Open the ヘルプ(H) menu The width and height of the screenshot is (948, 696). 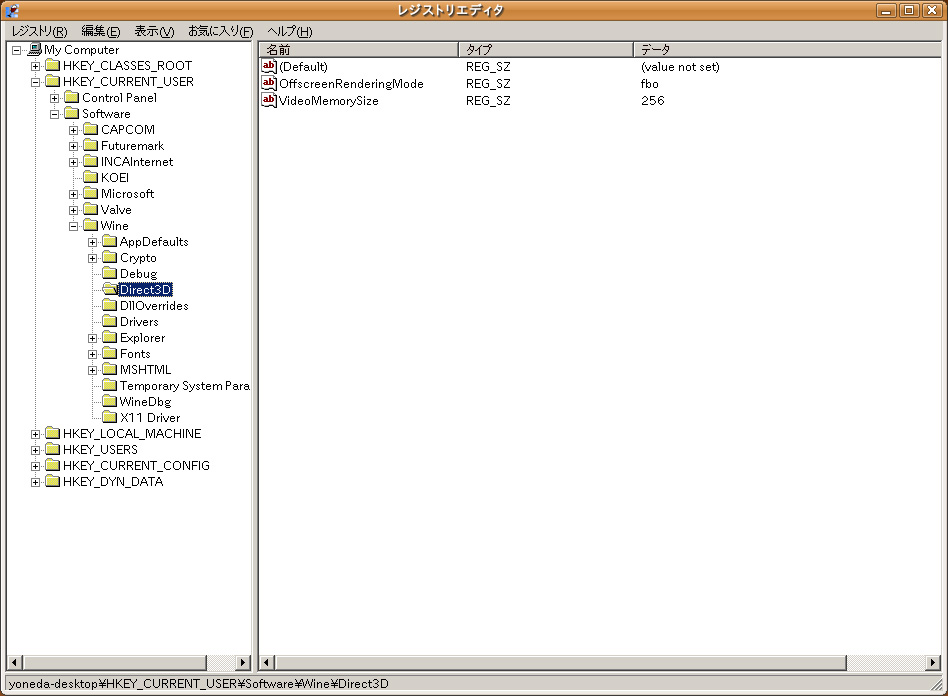[x=290, y=31]
